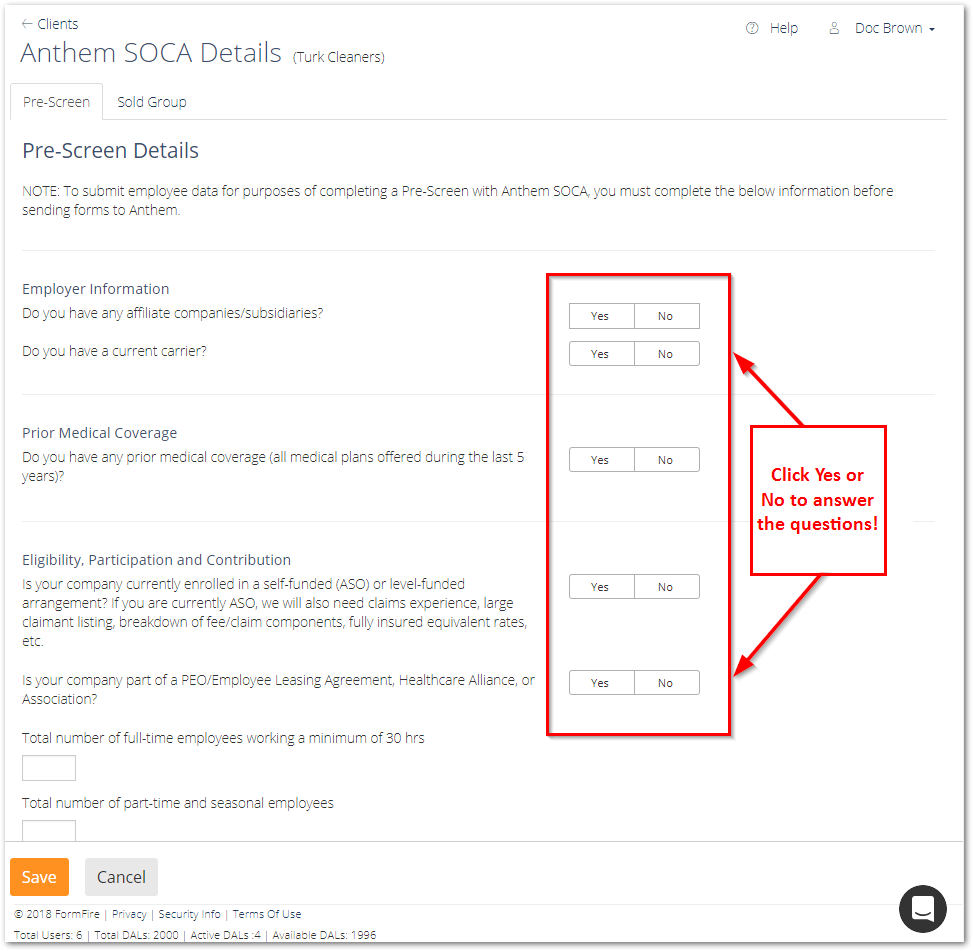Click the Clients back link
The height and width of the screenshot is (951, 973).
click(58, 24)
